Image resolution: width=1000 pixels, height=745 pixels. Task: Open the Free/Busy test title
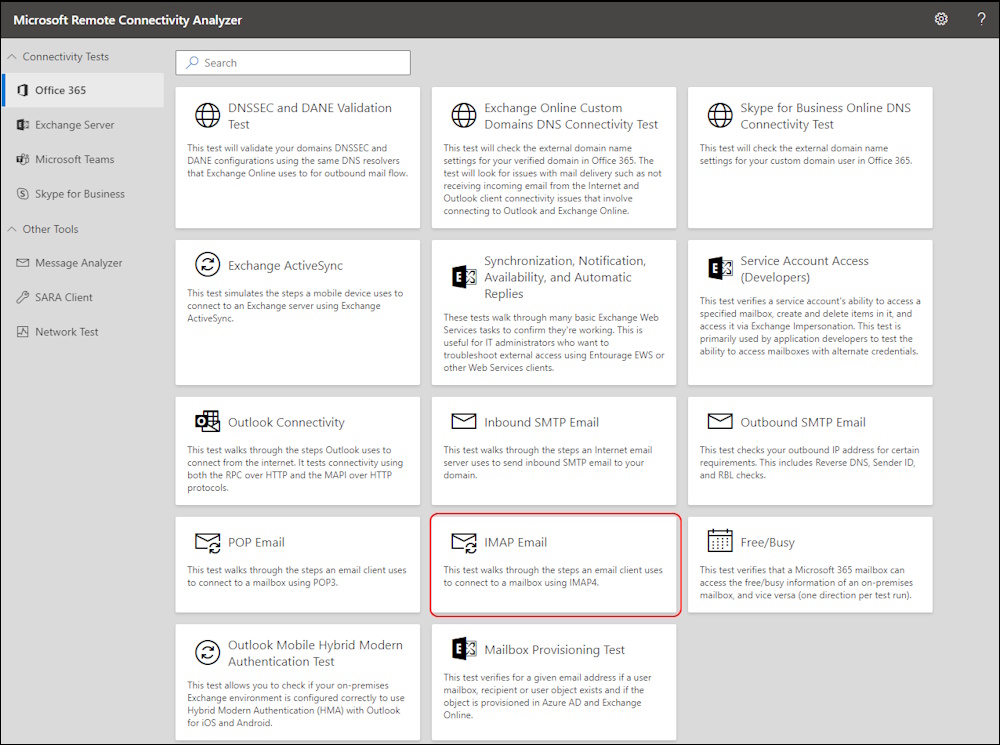767,542
